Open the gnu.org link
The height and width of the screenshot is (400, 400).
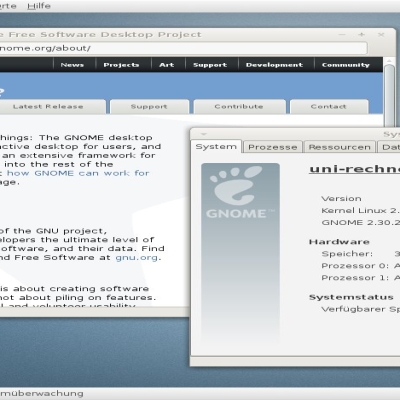point(137,257)
